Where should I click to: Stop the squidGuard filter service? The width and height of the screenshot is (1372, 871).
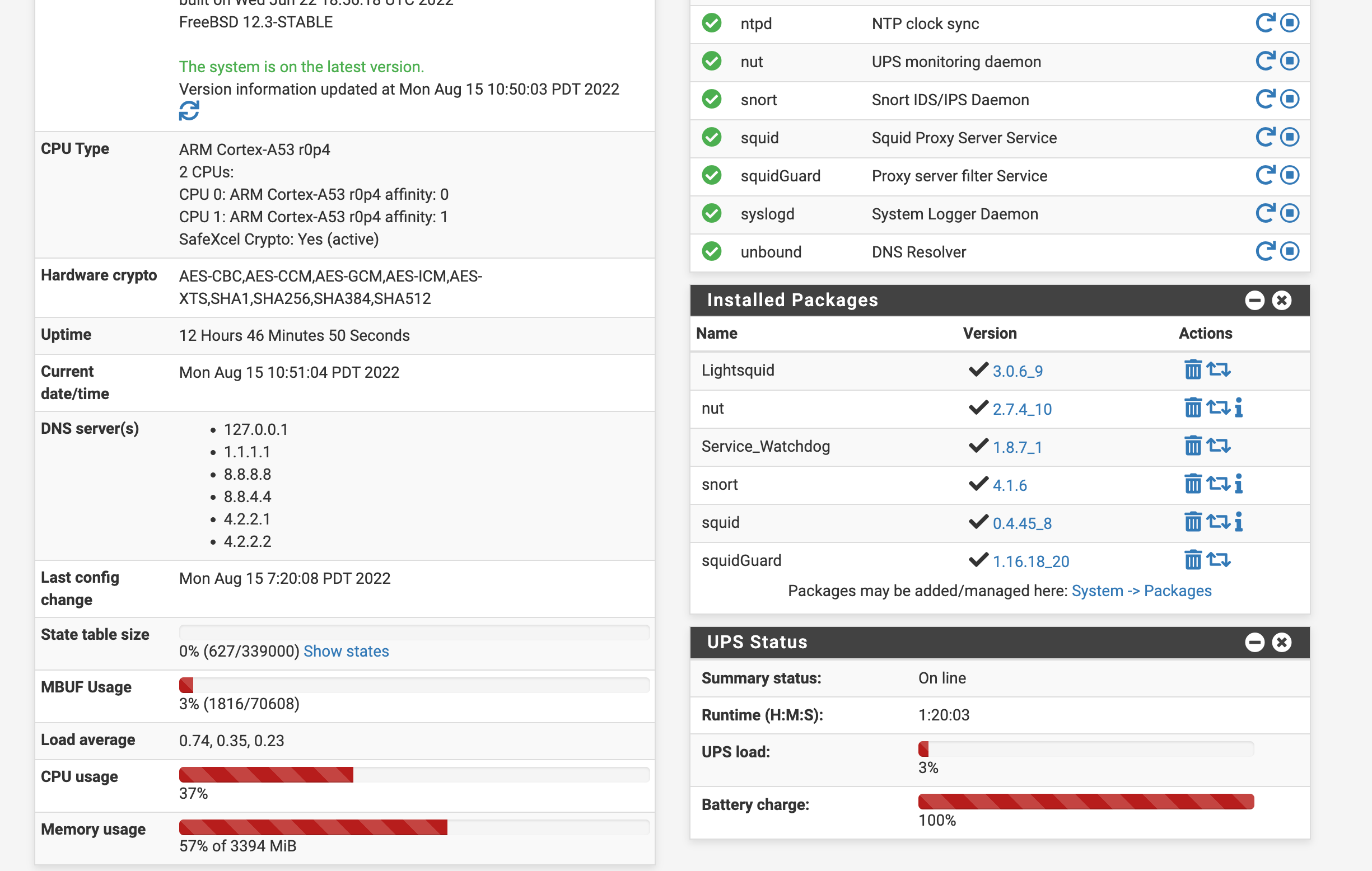1290,175
